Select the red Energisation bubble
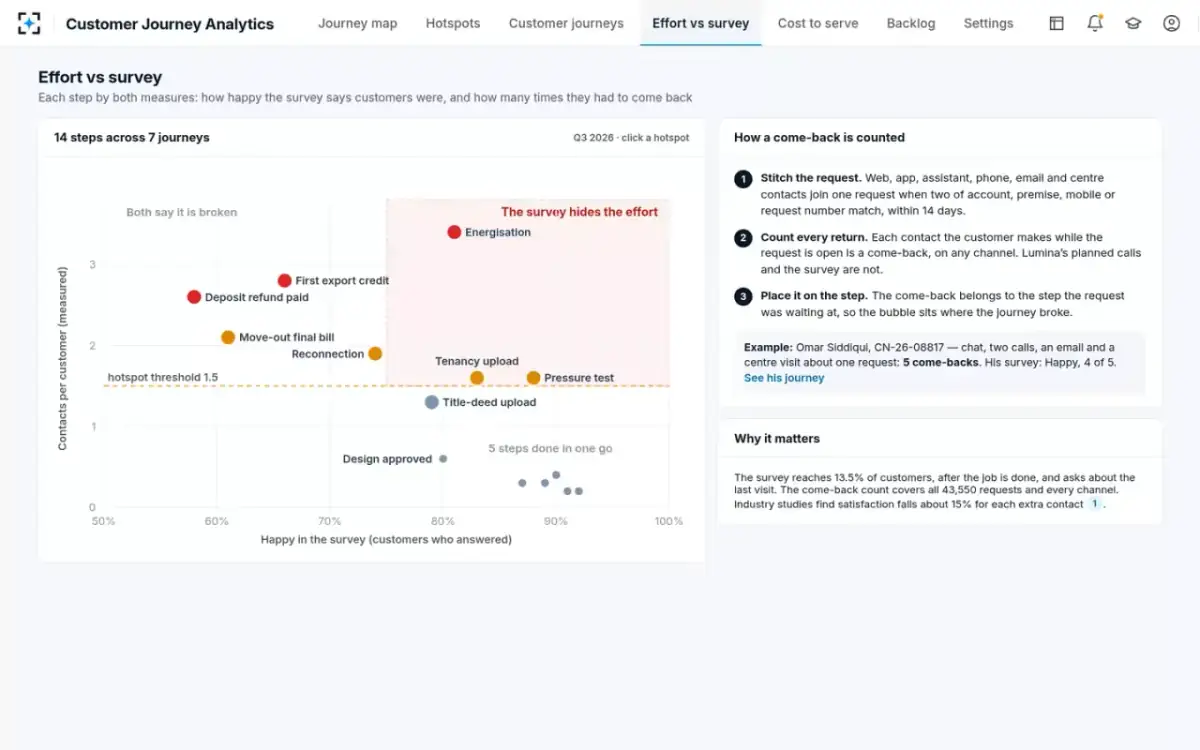The image size is (1200, 750). pyautogui.click(x=454, y=232)
